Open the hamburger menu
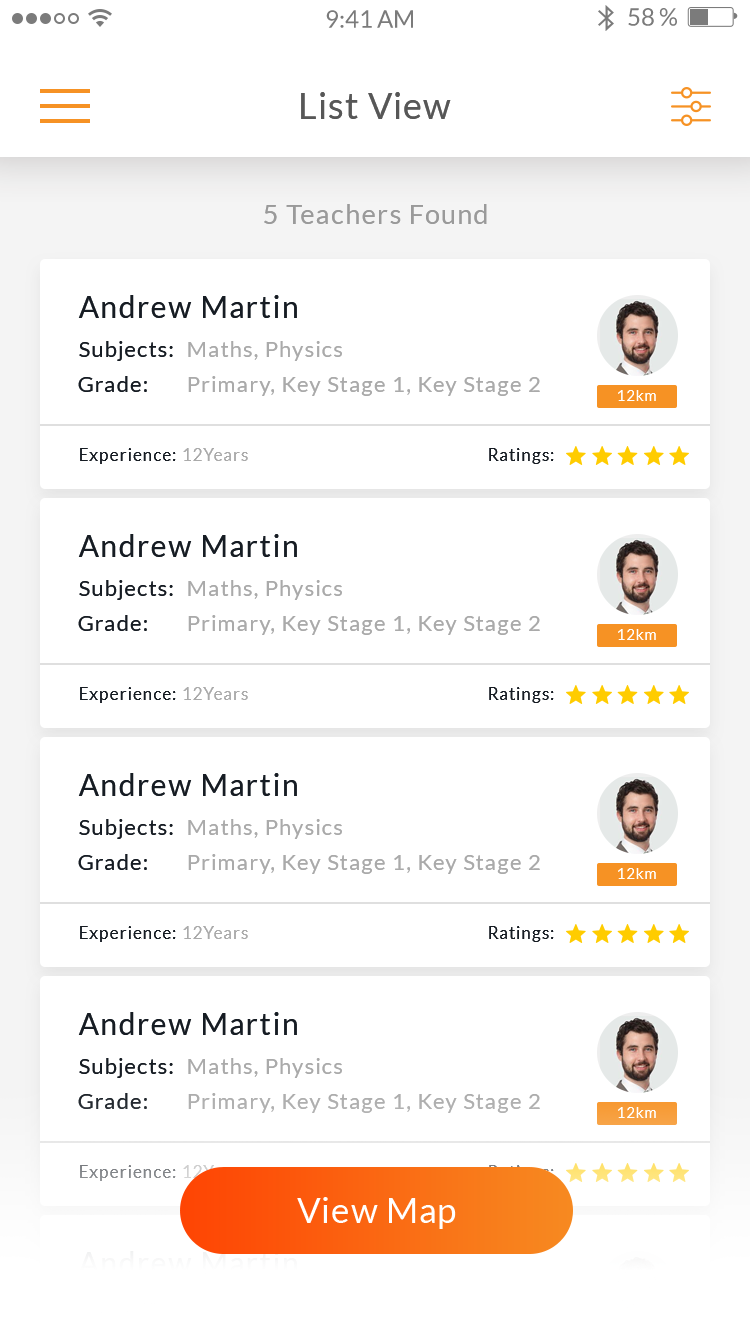The width and height of the screenshot is (750, 1334). coord(65,106)
